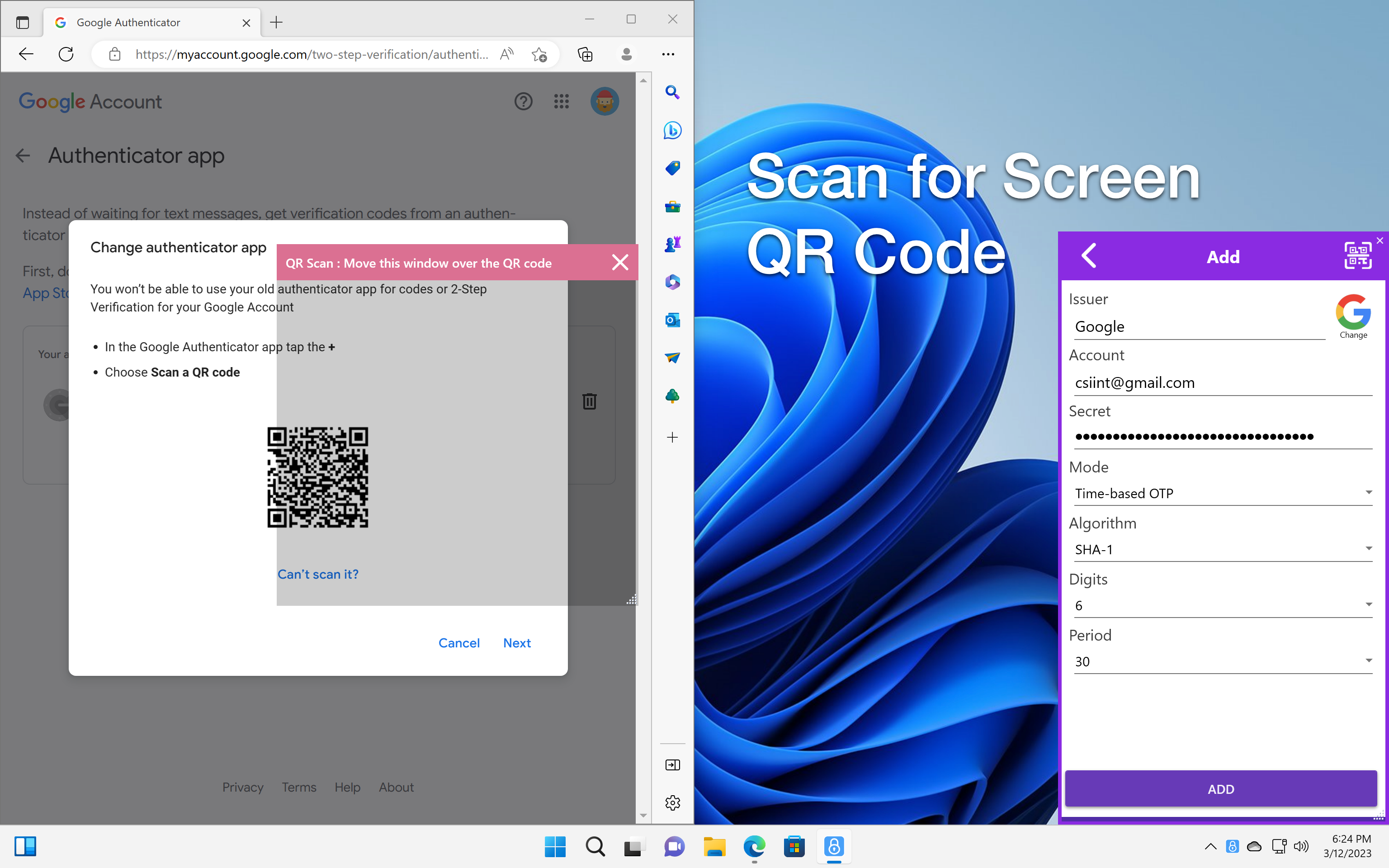Launch Microsoft Store from the taskbar
The height and width of the screenshot is (868, 1389).
coord(794,847)
